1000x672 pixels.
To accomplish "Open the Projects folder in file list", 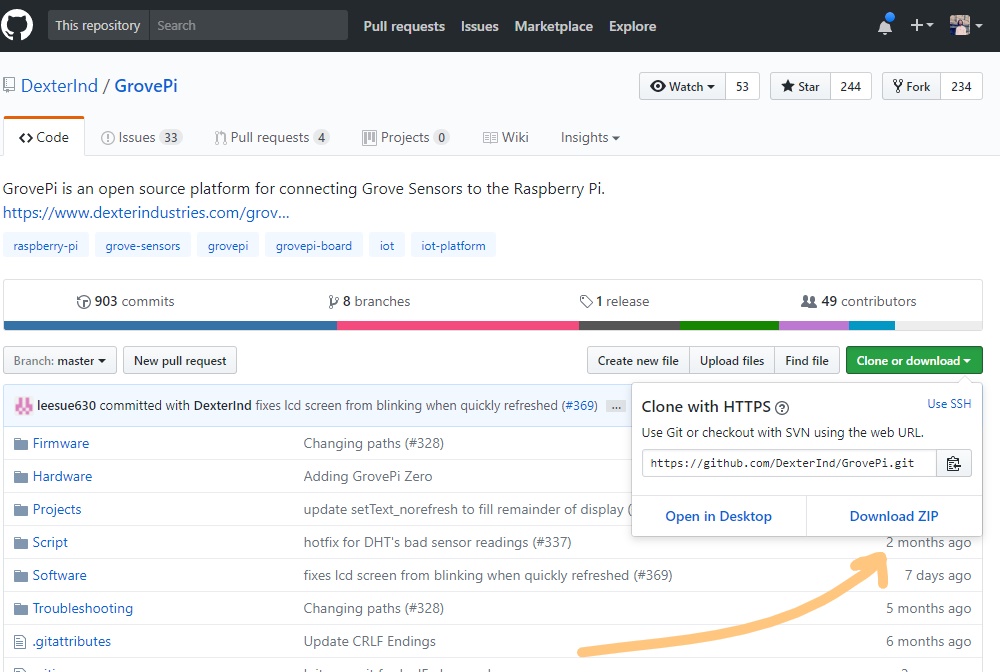I will [57, 509].
